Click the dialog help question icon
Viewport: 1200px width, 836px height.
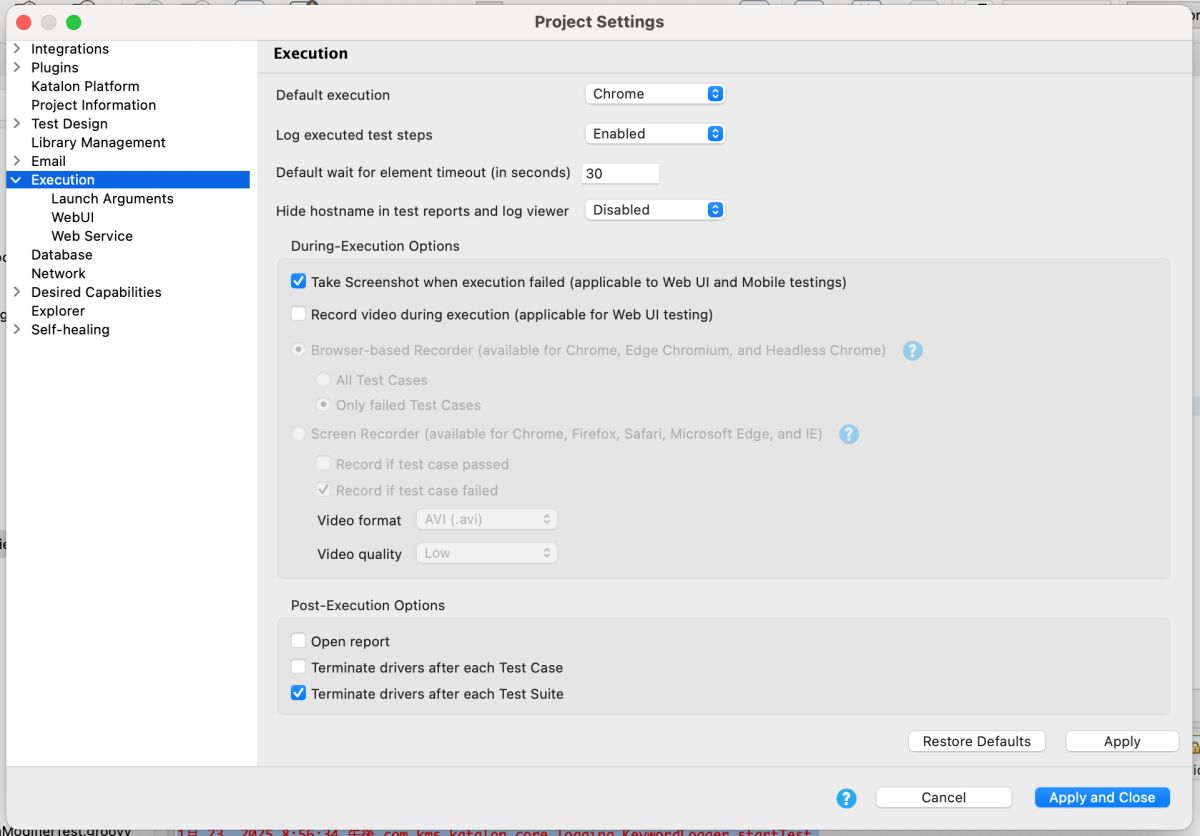pyautogui.click(x=847, y=798)
